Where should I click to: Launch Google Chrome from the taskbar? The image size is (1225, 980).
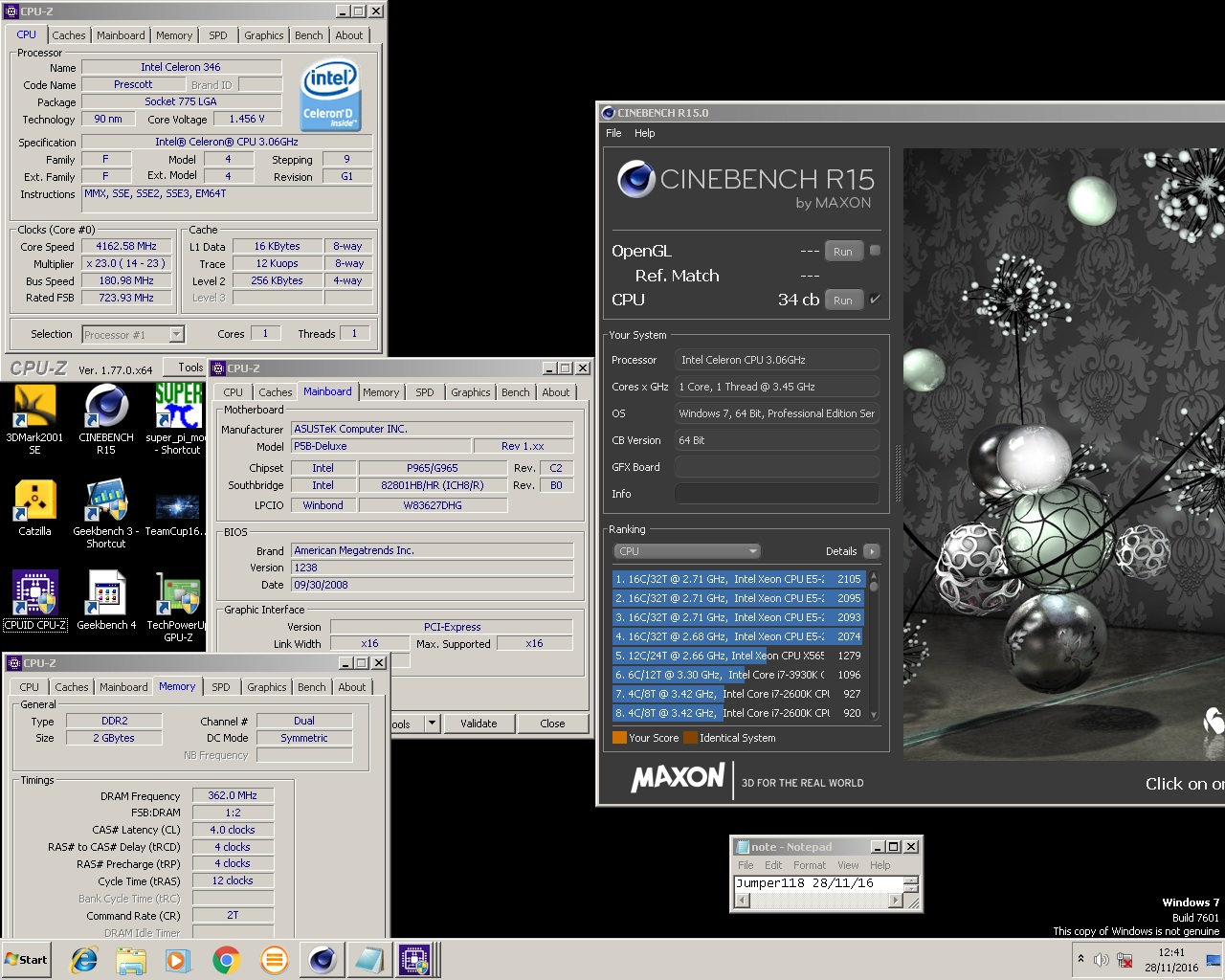tap(226, 960)
